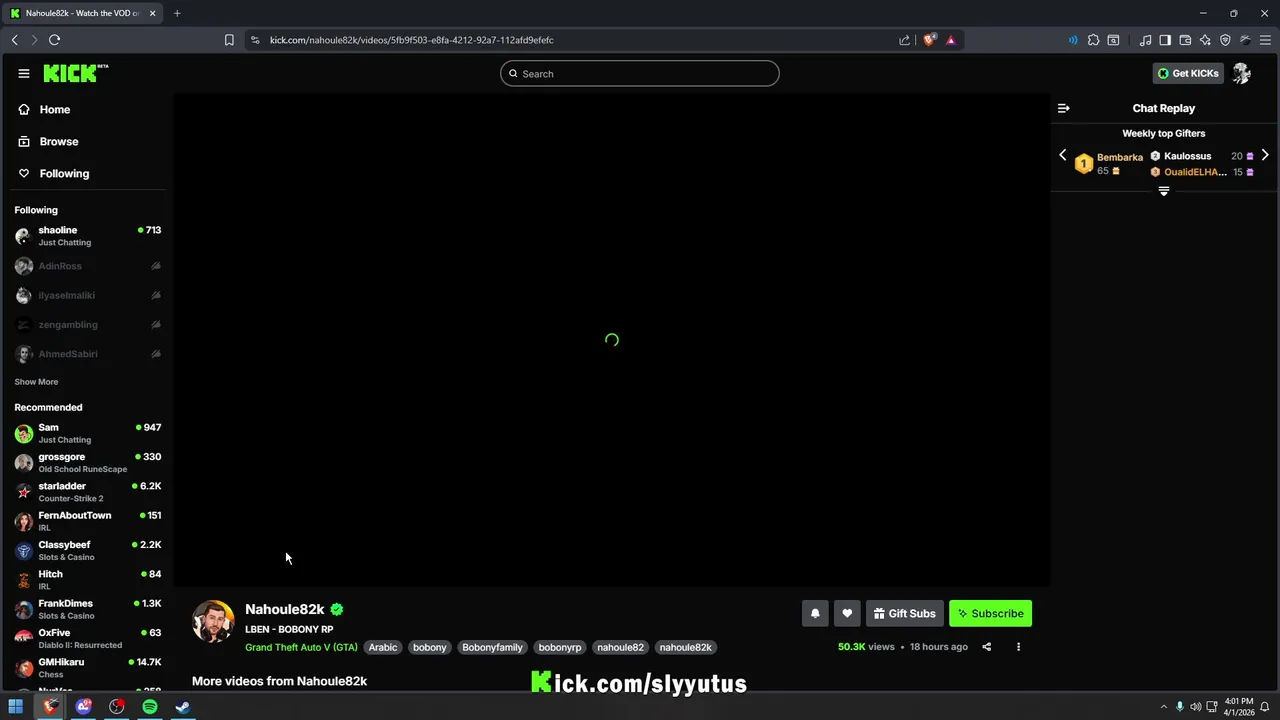Show previous weekly top gifters
The height and width of the screenshot is (720, 1280).
point(1063,155)
